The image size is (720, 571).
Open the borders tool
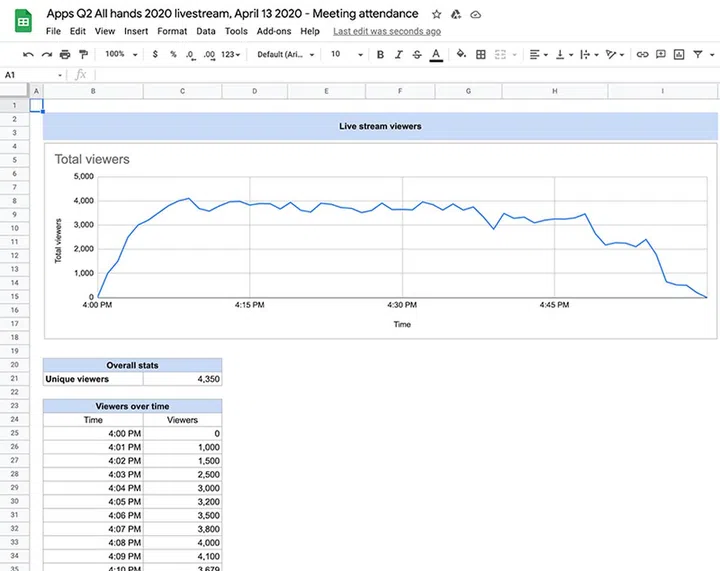pos(481,54)
